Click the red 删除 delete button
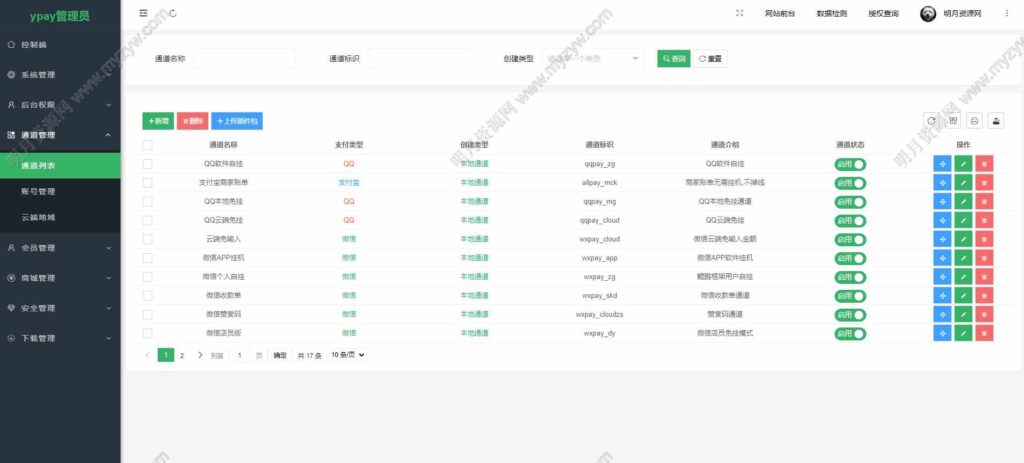1024x463 pixels. [193, 121]
